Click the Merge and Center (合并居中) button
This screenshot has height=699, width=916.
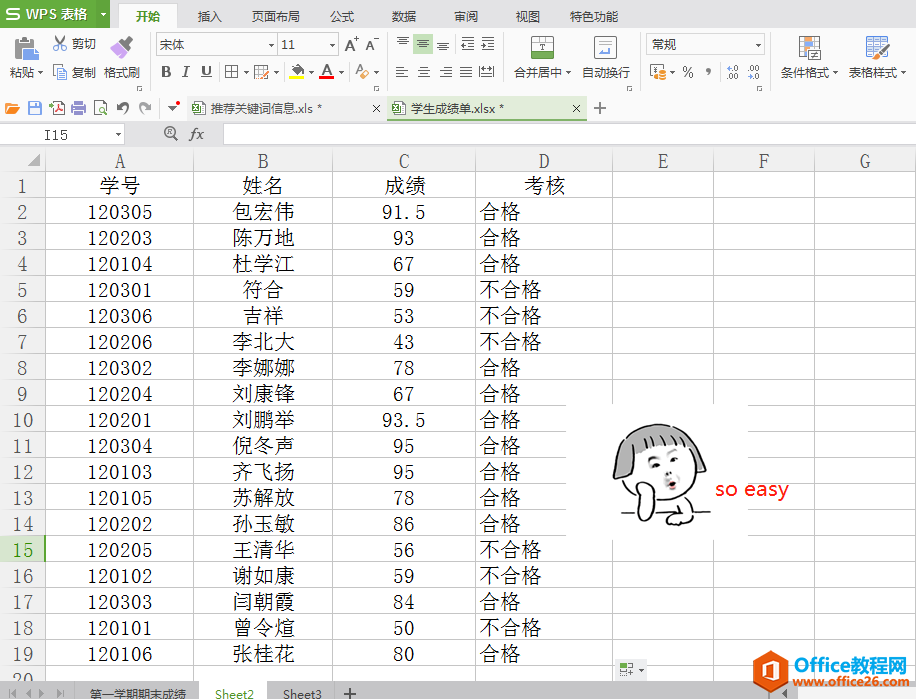point(542,57)
